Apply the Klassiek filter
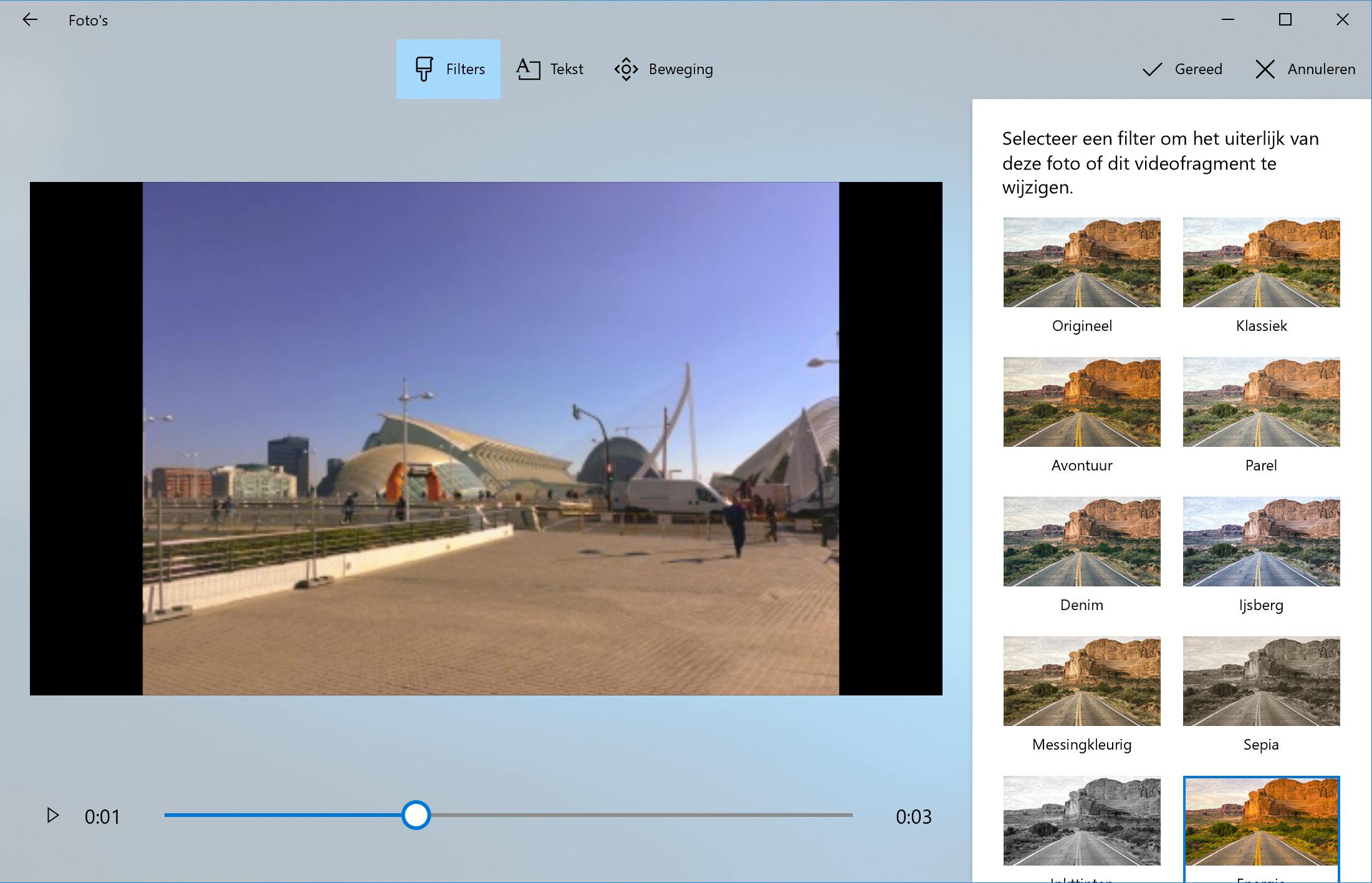1372x883 pixels. 1261,262
